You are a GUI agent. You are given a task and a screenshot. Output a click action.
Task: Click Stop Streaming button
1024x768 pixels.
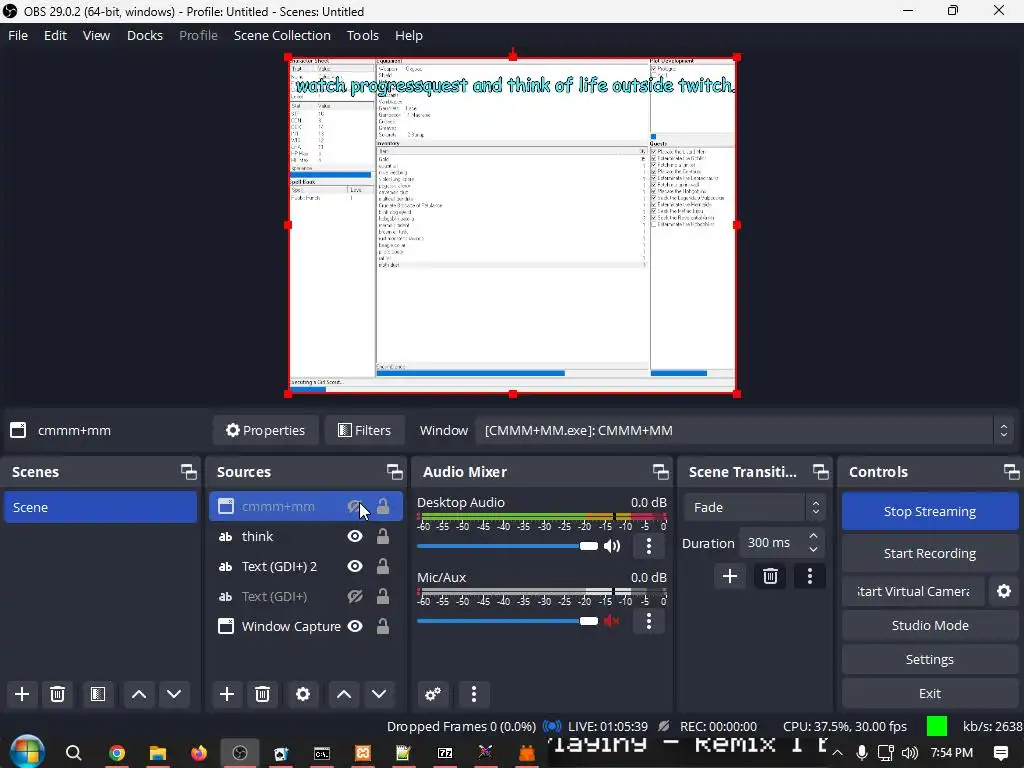click(929, 511)
